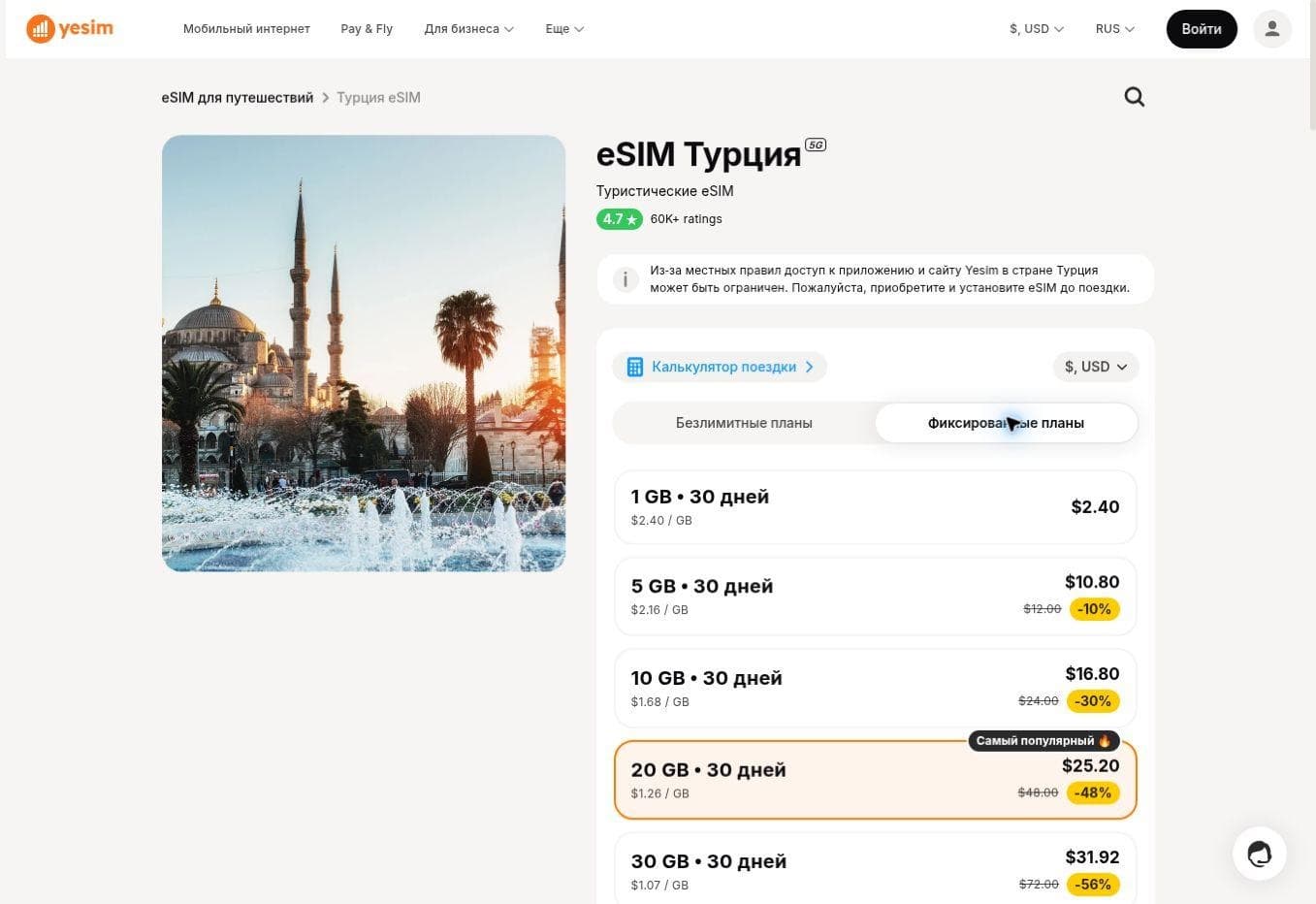Click the -56% discount badge
Viewport: 1316px width, 904px height.
tap(1093, 885)
